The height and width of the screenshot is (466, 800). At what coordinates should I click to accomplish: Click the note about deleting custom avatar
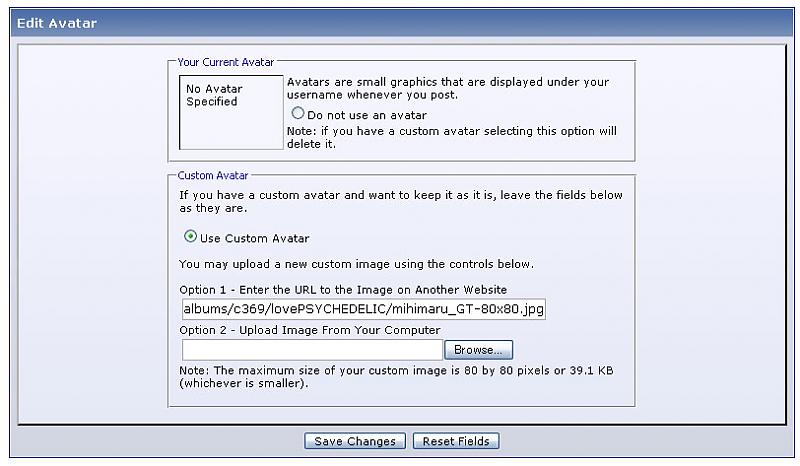(451, 137)
